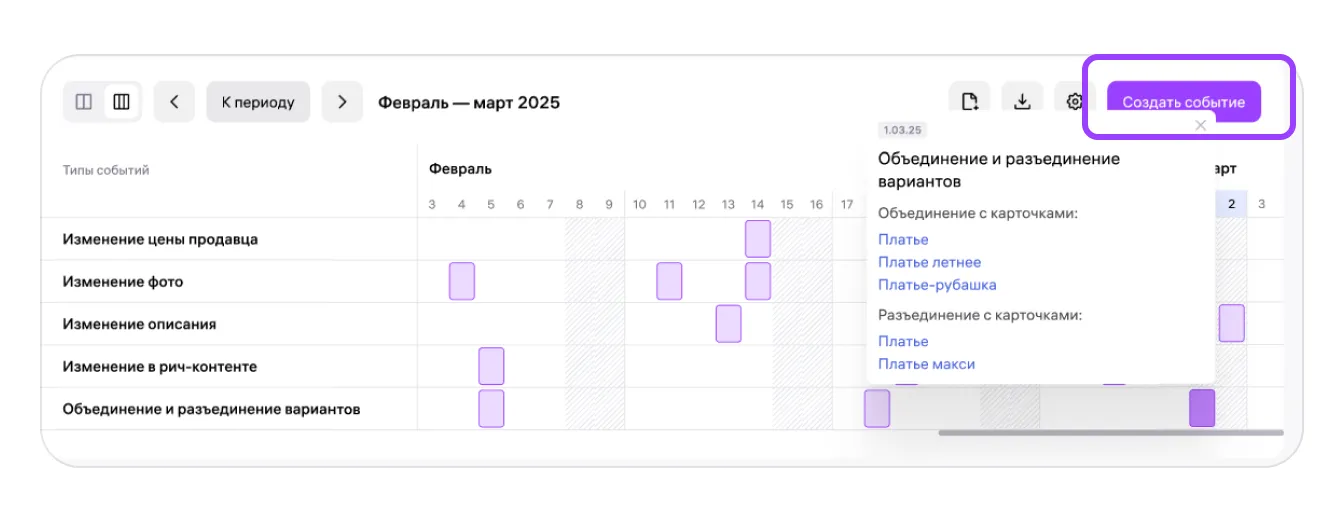Select dark purple merge event in March
Viewport: 1344px width, 522px height.
pyautogui.click(x=1201, y=408)
